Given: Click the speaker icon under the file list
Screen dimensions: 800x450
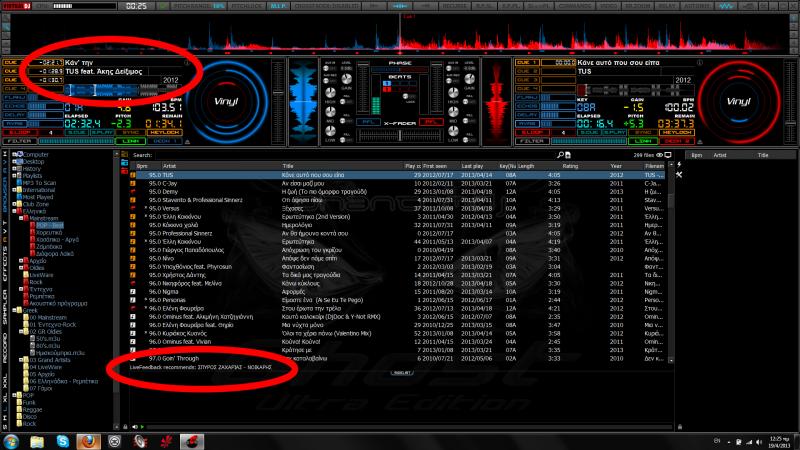Looking at the screenshot, I should click(x=135, y=427).
